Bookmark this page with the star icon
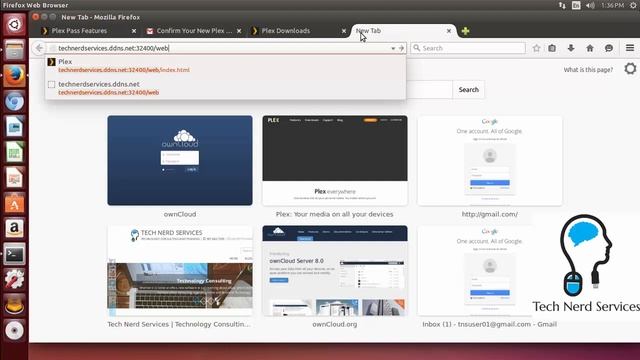Screen dimensions: 640x360 536,48
